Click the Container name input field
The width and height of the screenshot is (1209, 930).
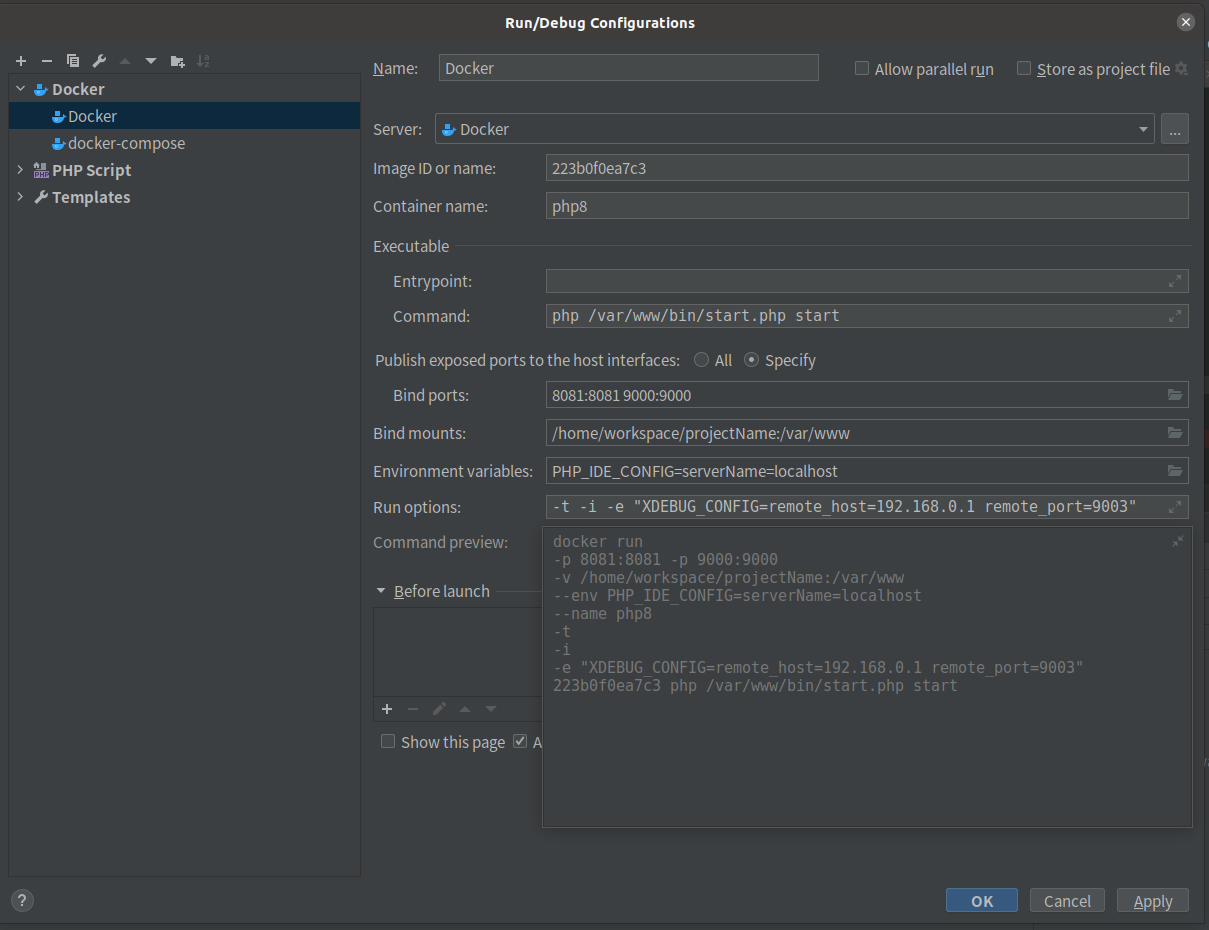(x=867, y=206)
